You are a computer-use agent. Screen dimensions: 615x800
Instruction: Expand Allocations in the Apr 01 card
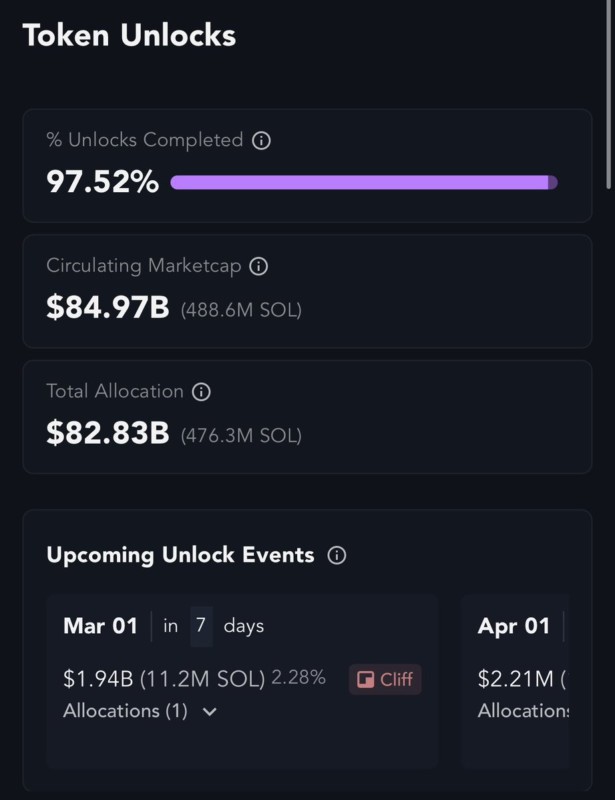click(523, 711)
